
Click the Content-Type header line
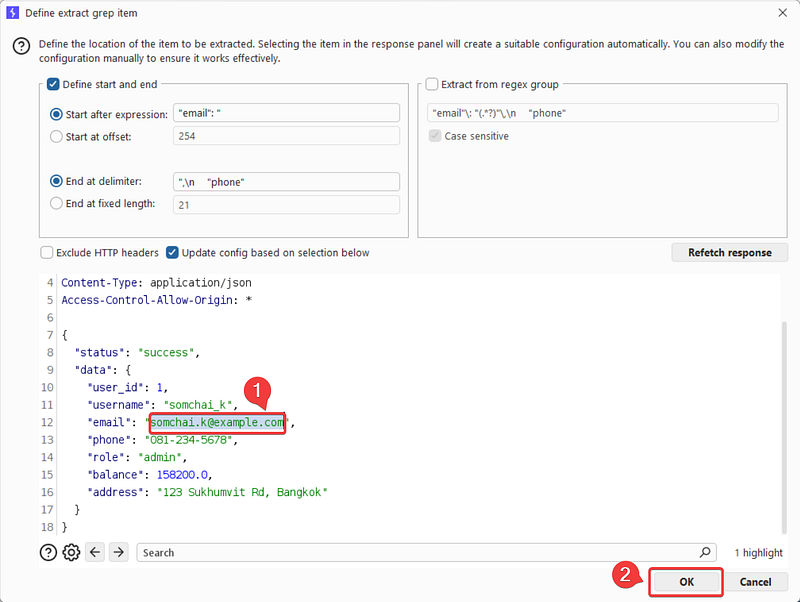156,283
